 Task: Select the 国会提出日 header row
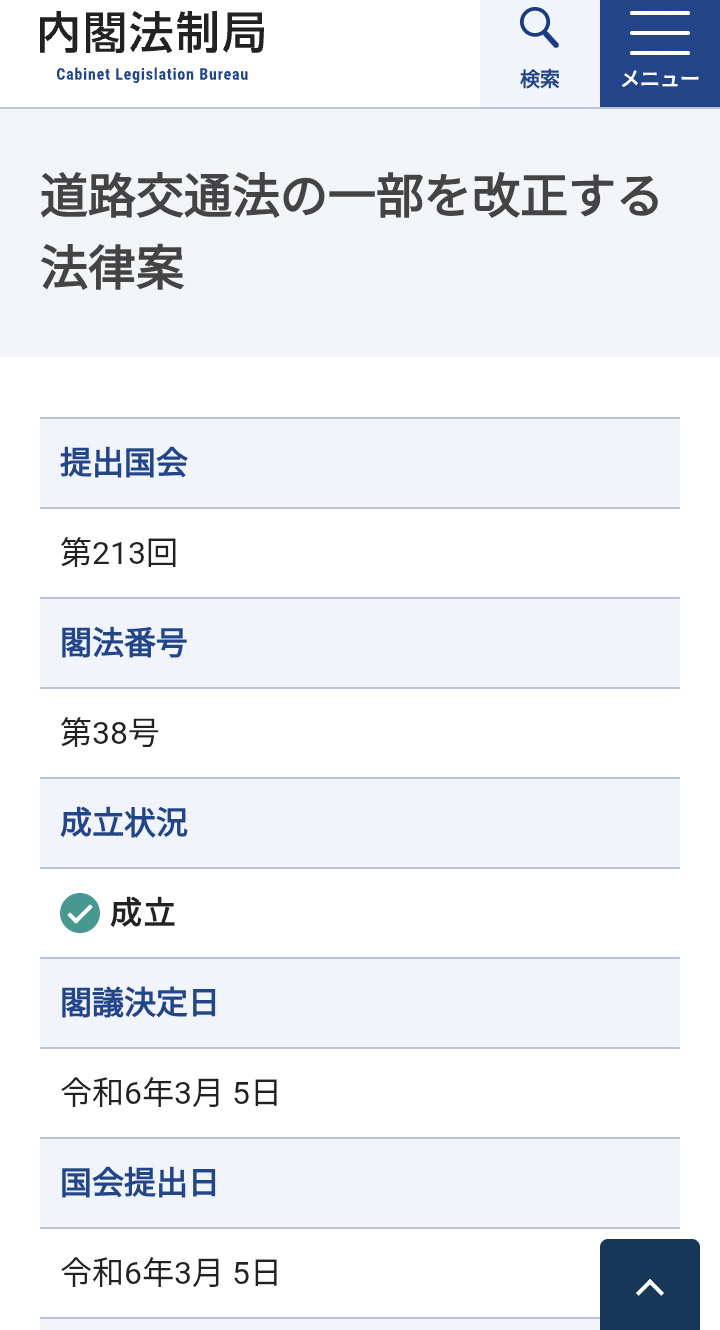pos(360,1183)
